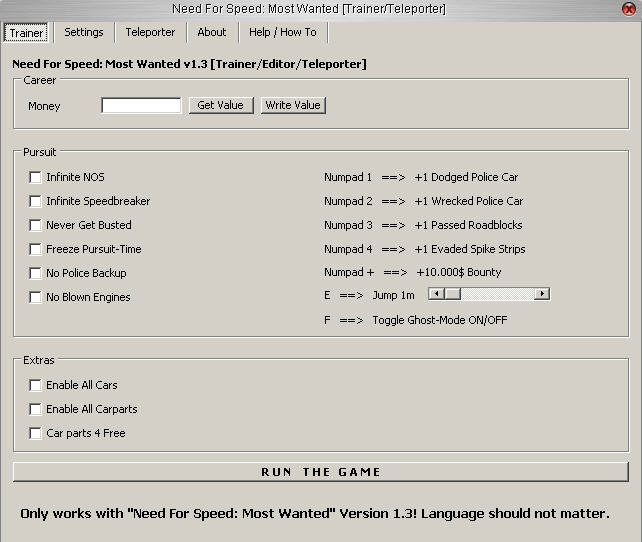The width and height of the screenshot is (642, 542).
Task: Click the Write Value button
Action: (x=293, y=105)
